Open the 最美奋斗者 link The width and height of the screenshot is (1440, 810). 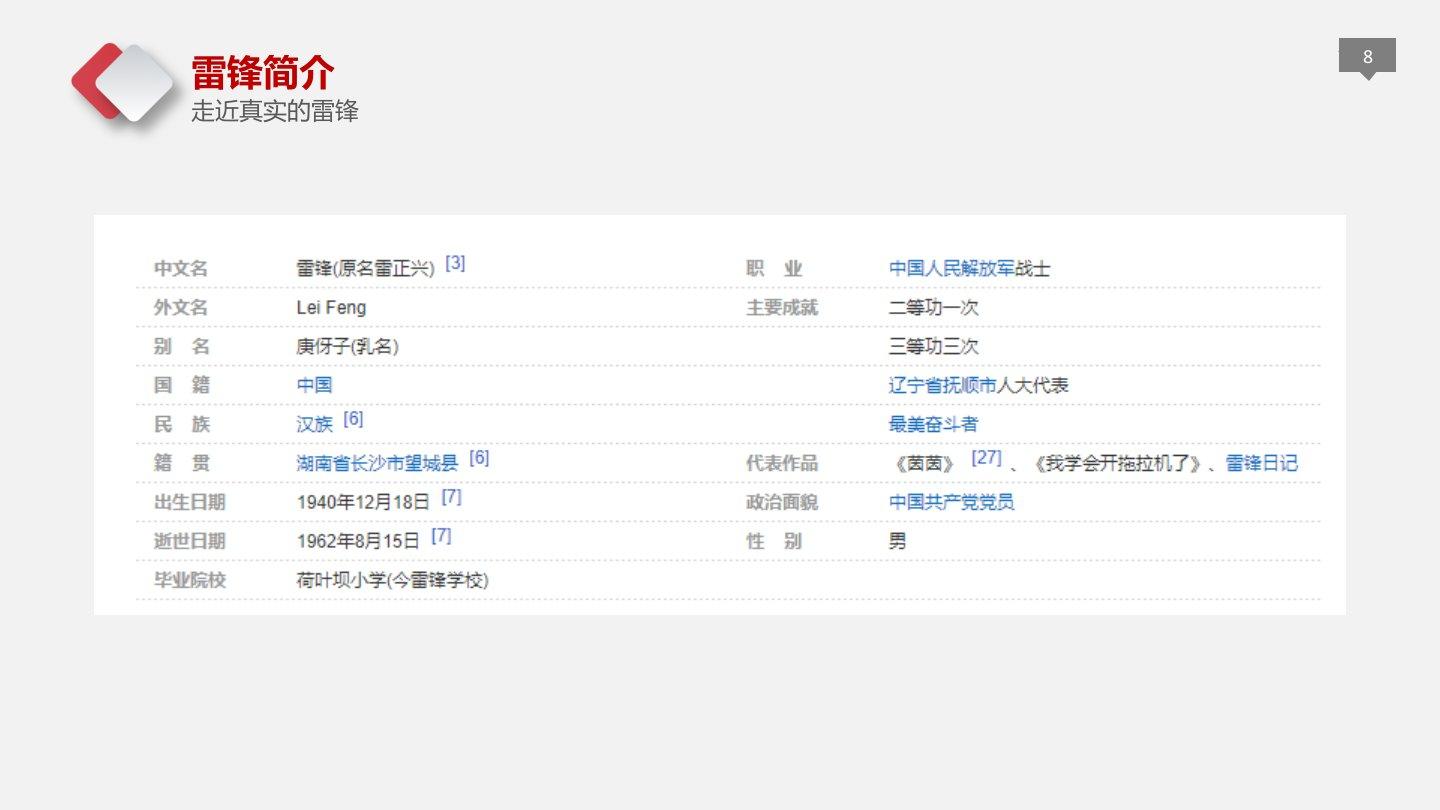[x=933, y=424]
